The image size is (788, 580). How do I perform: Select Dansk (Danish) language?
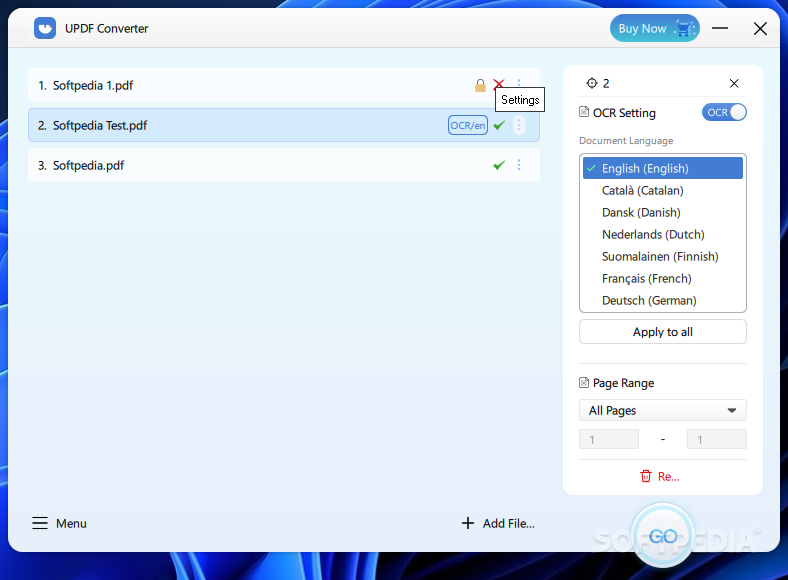pyautogui.click(x=662, y=213)
